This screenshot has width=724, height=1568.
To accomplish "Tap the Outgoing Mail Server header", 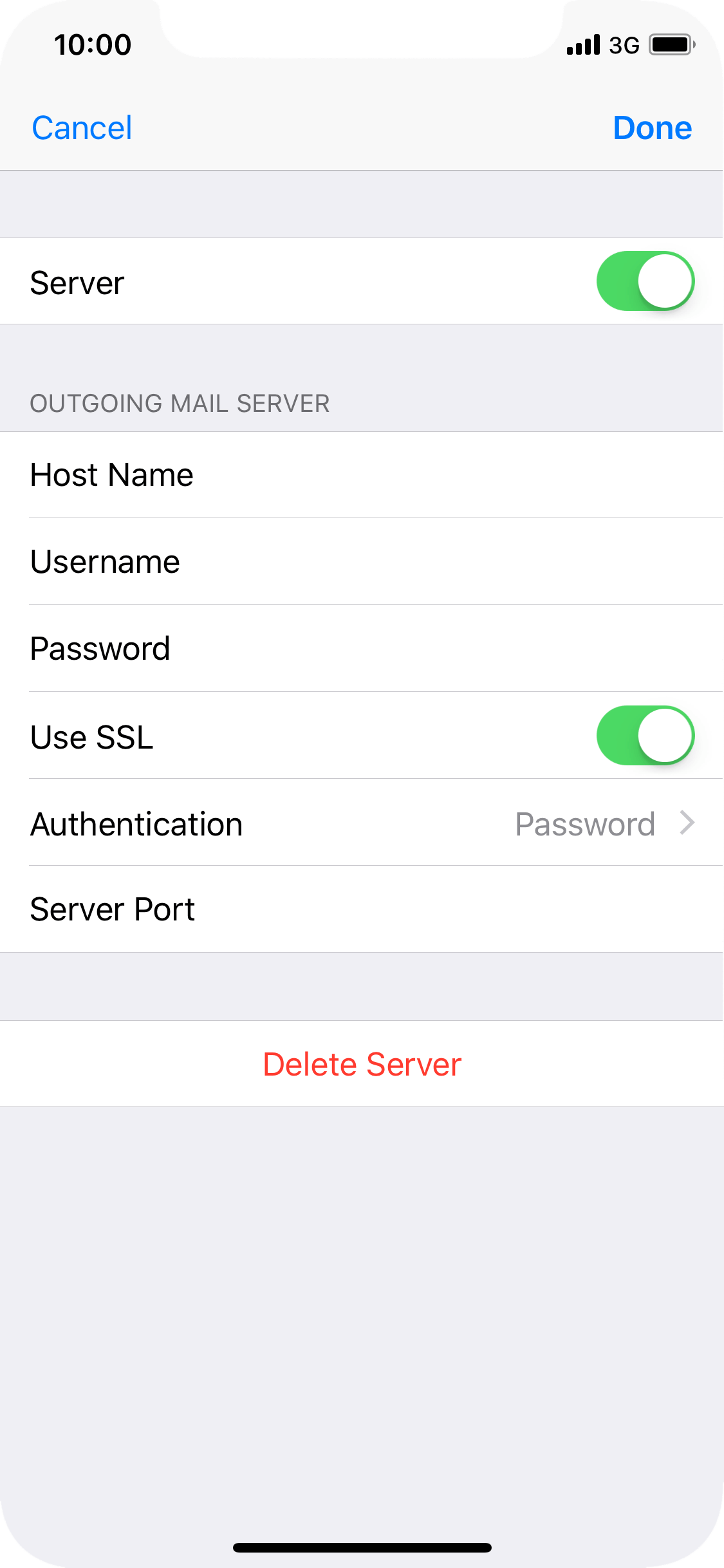I will coord(180,404).
